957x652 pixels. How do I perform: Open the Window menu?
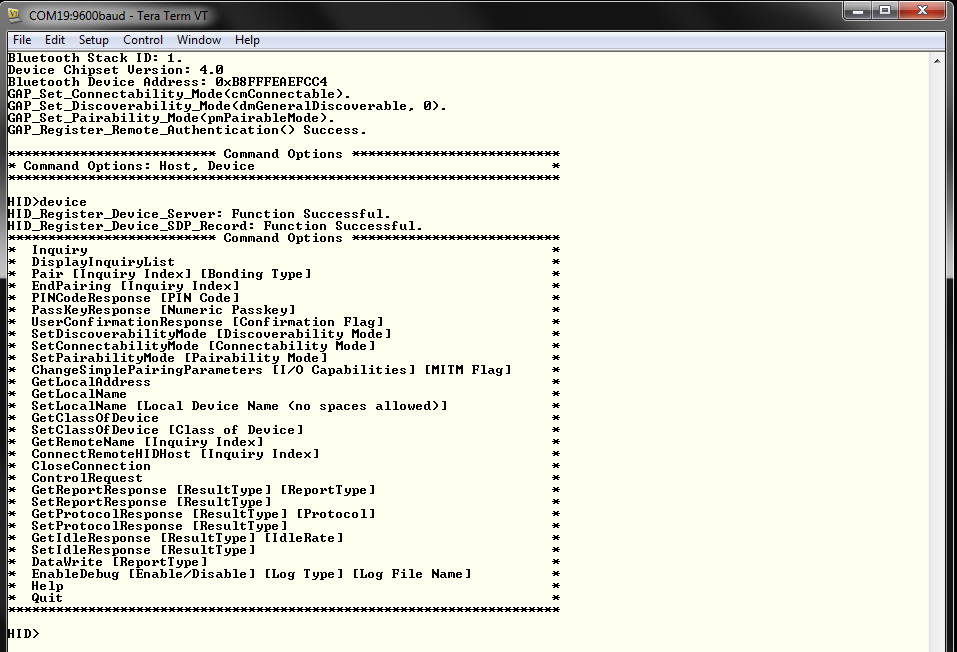coord(198,40)
